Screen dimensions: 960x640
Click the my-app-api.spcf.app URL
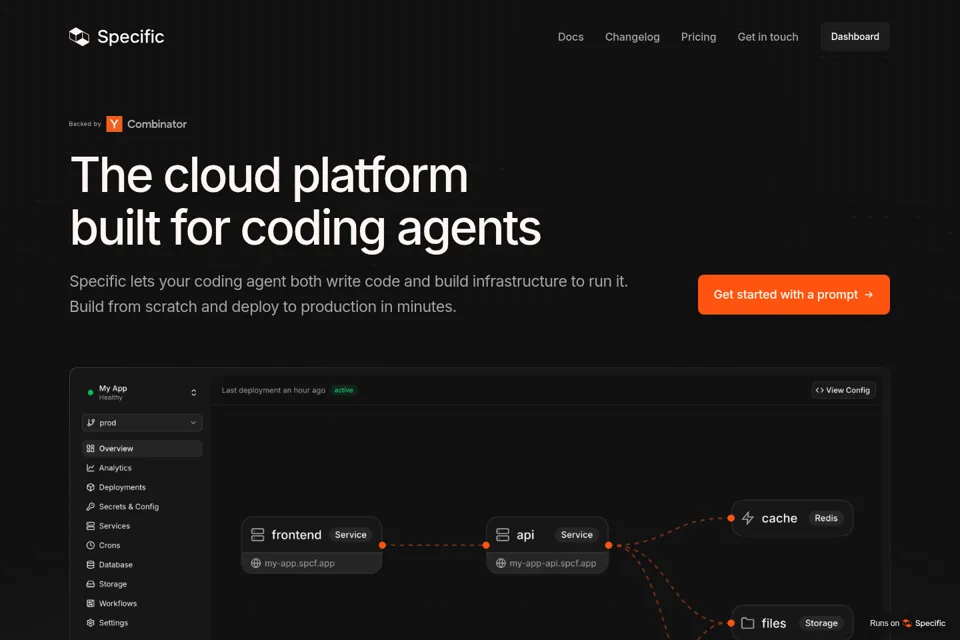pyautogui.click(x=552, y=563)
